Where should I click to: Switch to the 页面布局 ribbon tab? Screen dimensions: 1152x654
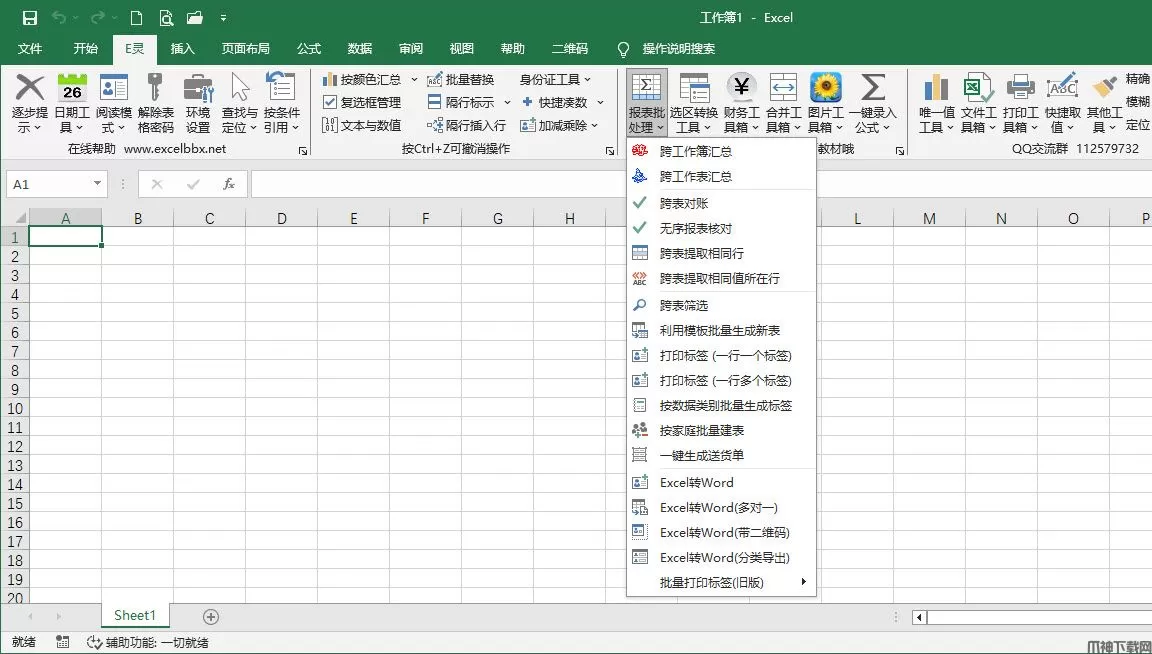coord(245,48)
